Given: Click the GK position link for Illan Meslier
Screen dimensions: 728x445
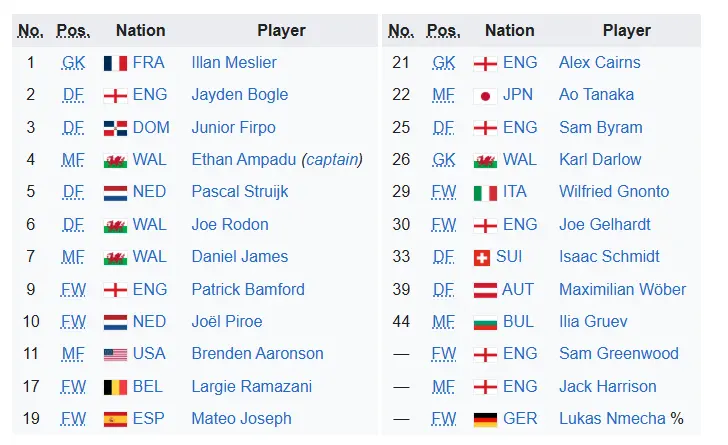Looking at the screenshot, I should (73, 63).
